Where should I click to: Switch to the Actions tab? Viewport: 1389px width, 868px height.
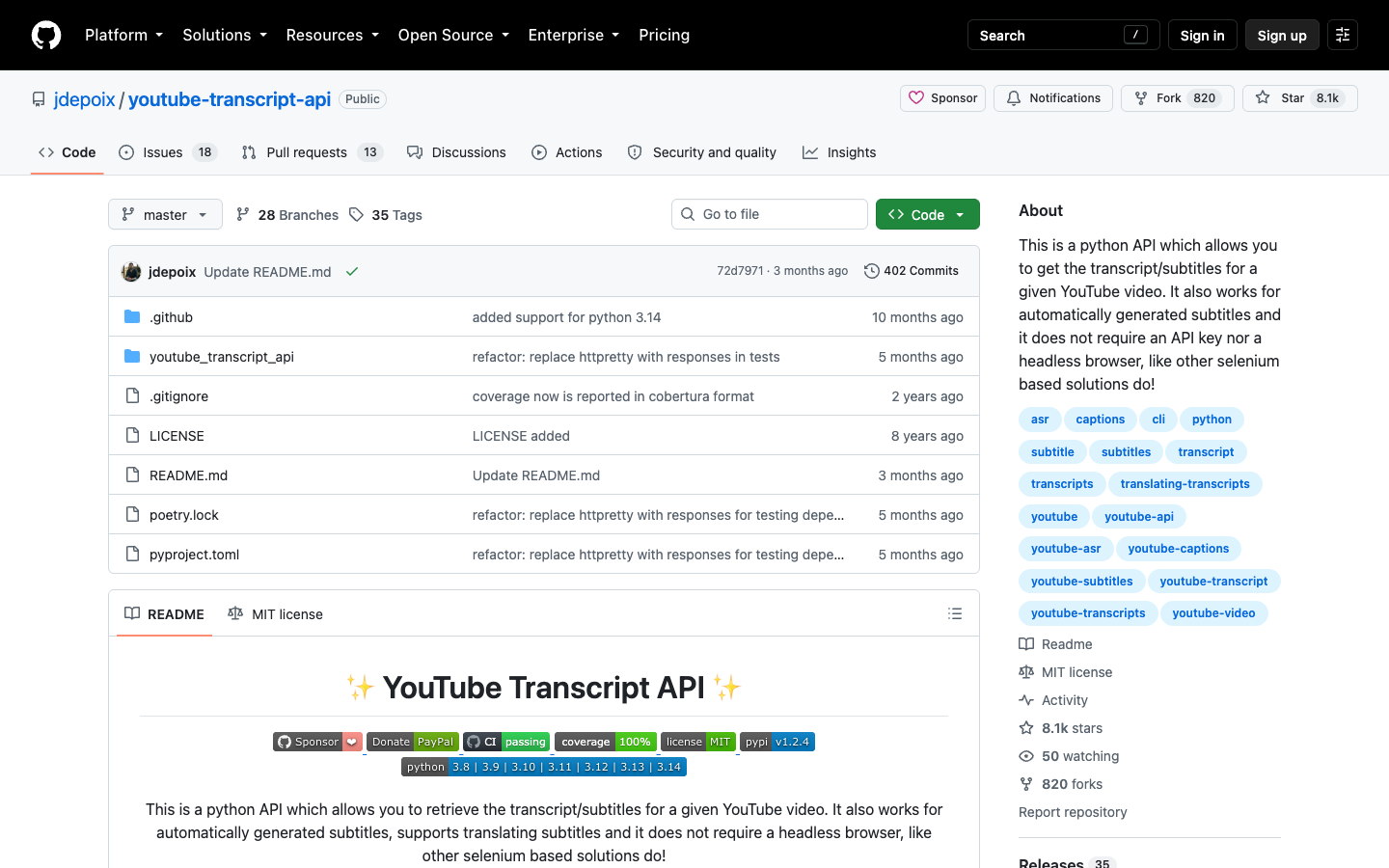tap(567, 152)
